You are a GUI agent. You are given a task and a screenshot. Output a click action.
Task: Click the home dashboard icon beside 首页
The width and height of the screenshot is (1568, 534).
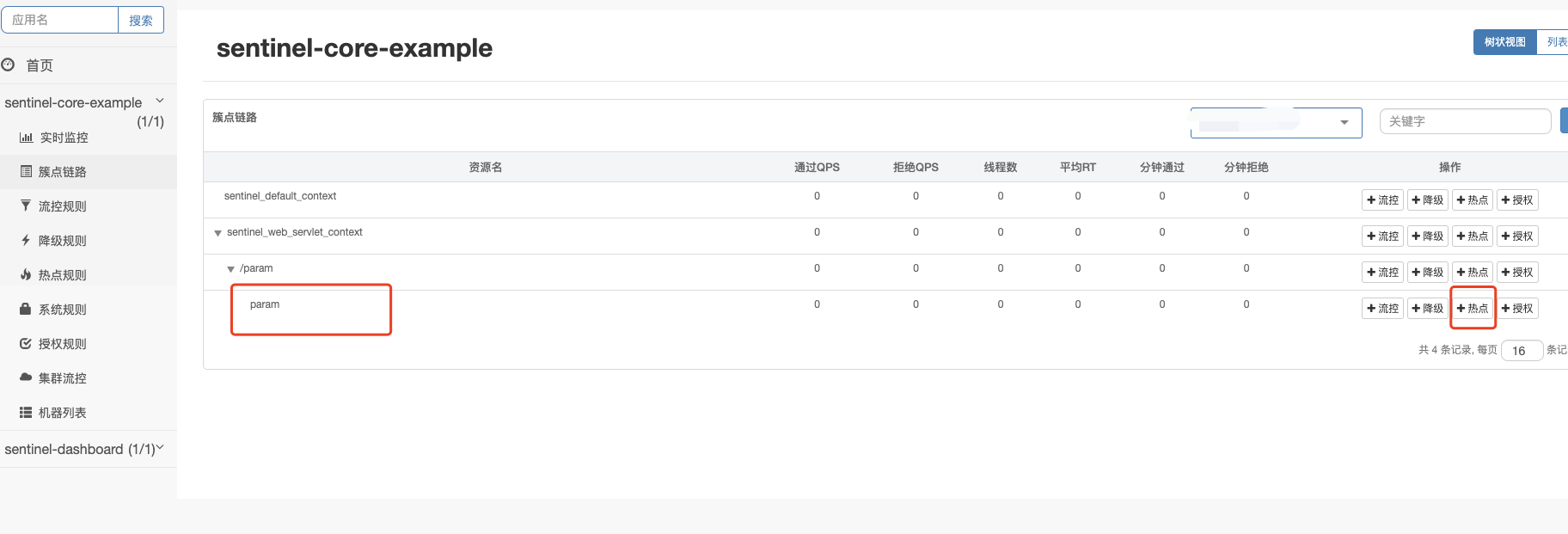8,64
